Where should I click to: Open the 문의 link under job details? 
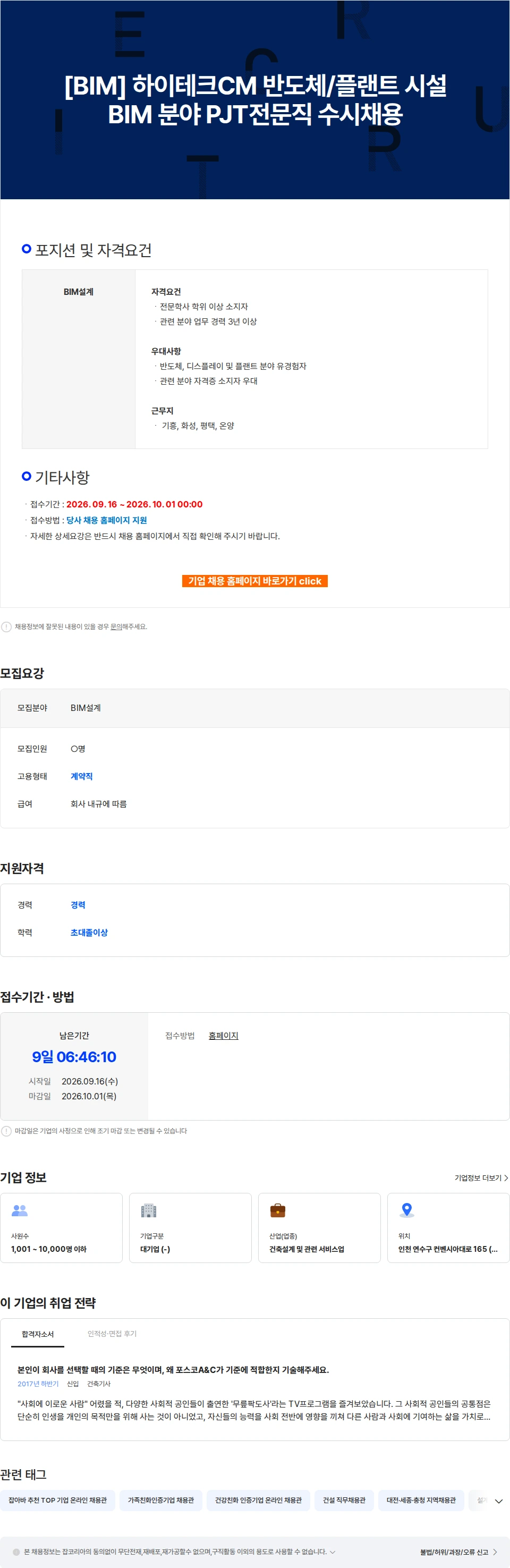pyautogui.click(x=116, y=626)
